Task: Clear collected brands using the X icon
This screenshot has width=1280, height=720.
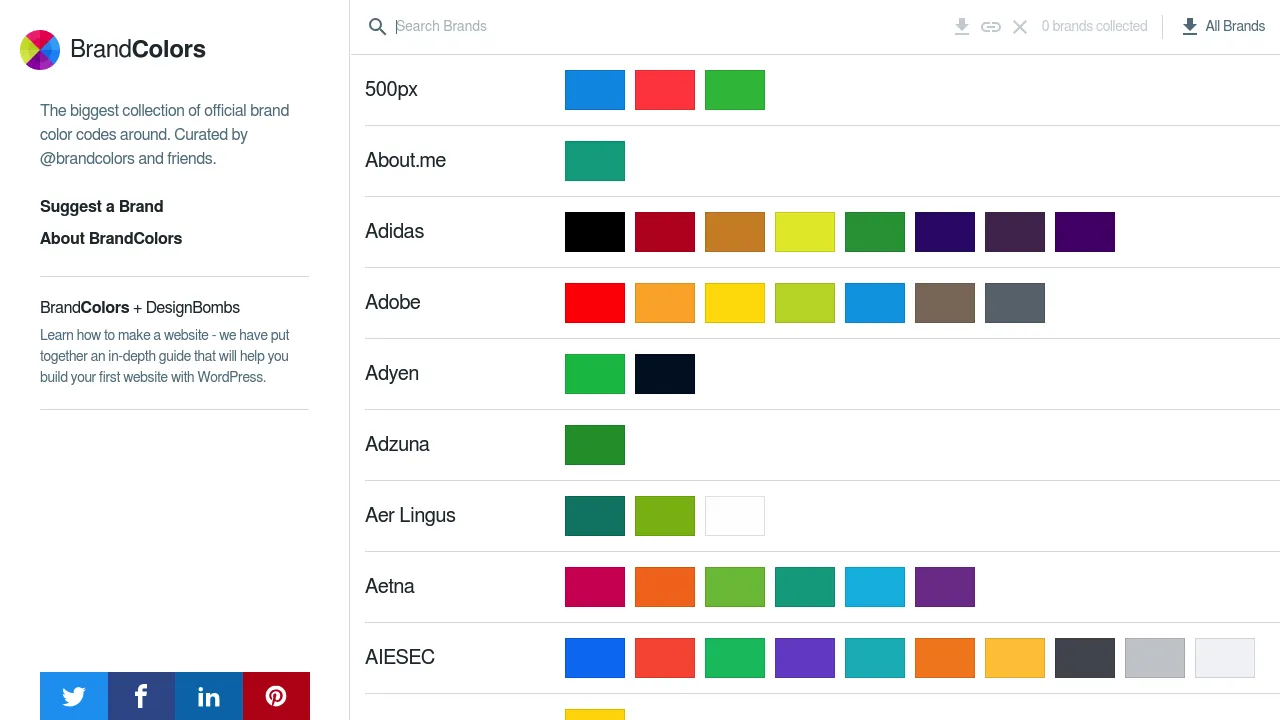Action: pyautogui.click(x=1019, y=26)
